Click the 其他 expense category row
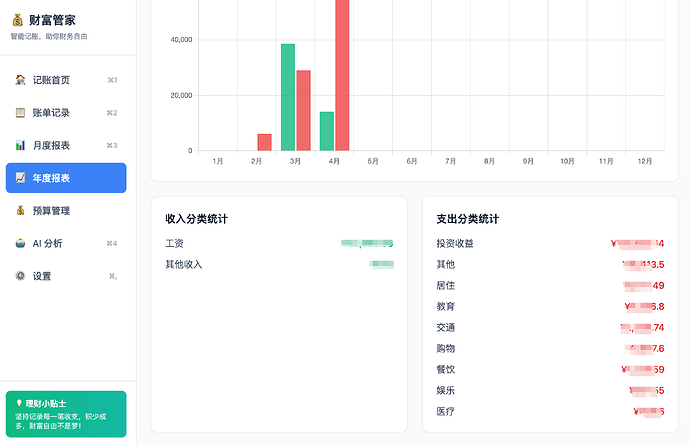Screen dimensions: 689x445 550,264
